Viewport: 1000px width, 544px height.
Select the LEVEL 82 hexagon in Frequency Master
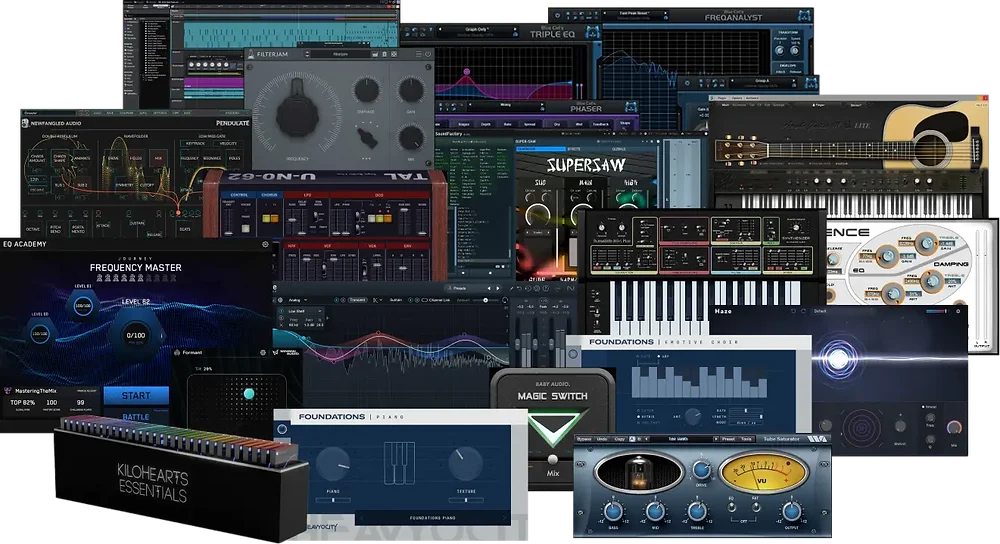coord(136,335)
